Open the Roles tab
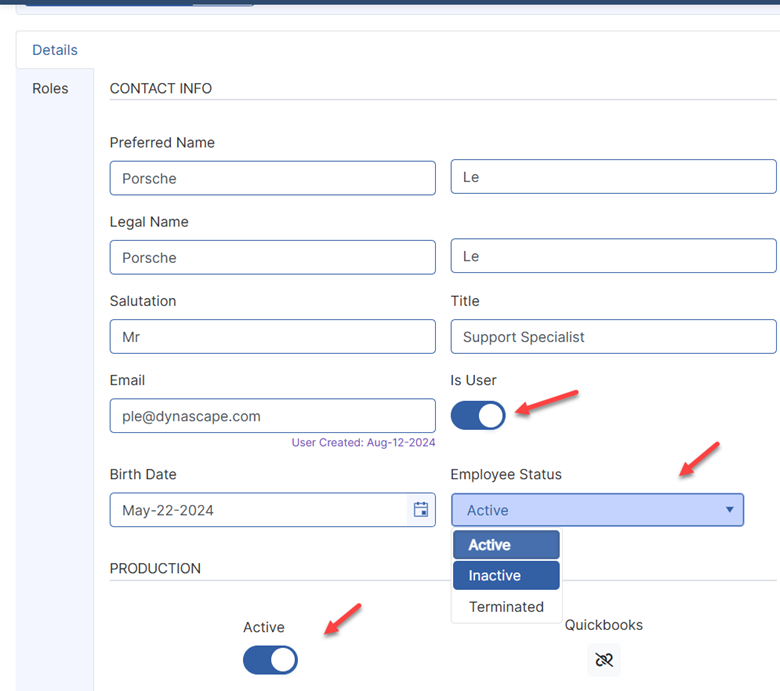This screenshot has height=691, width=780. click(50, 88)
